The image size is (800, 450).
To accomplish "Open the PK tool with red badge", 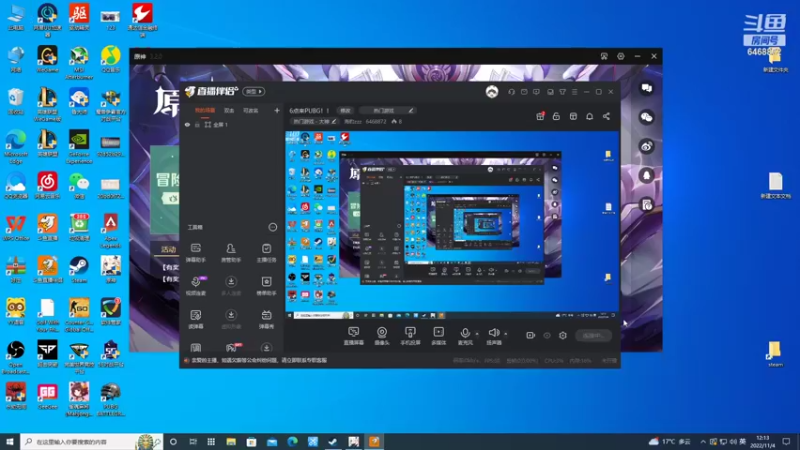I will (x=232, y=348).
